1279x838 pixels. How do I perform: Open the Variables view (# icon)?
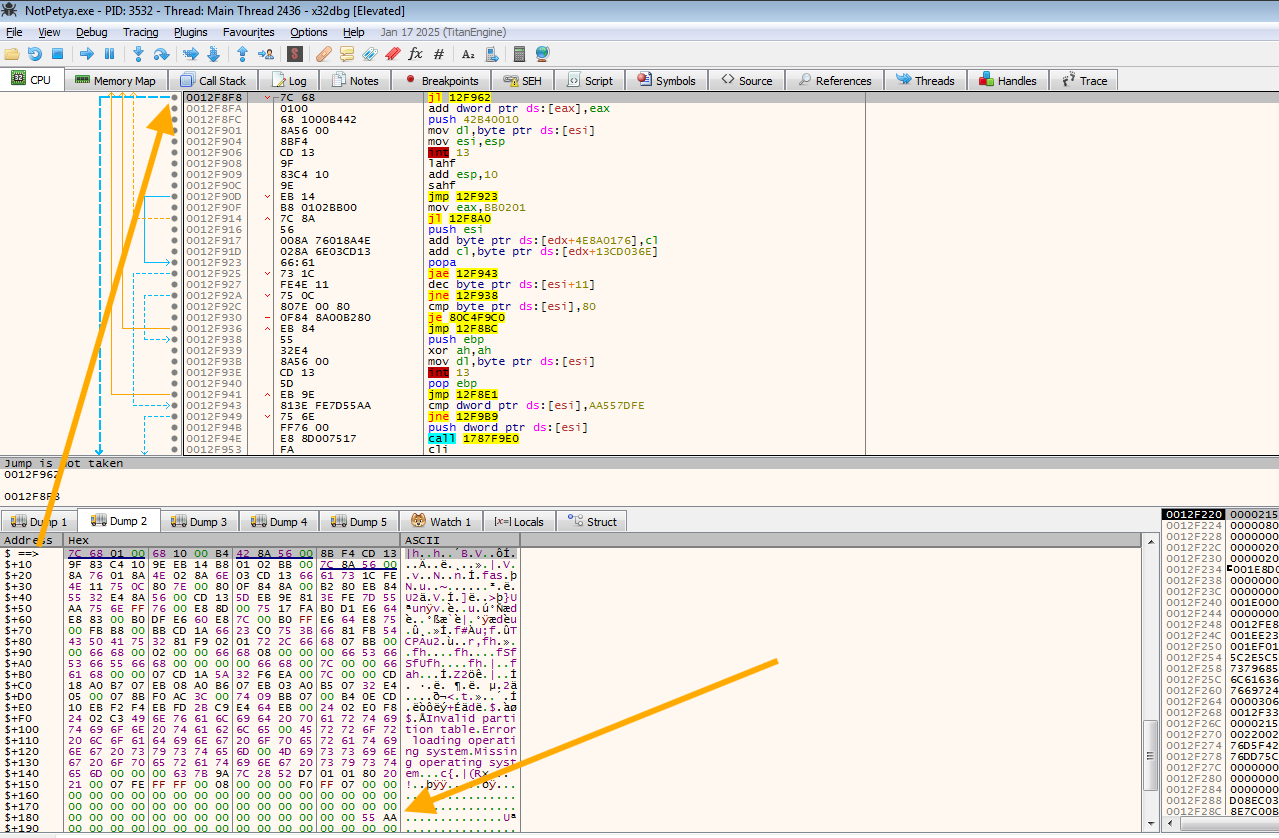tap(439, 53)
